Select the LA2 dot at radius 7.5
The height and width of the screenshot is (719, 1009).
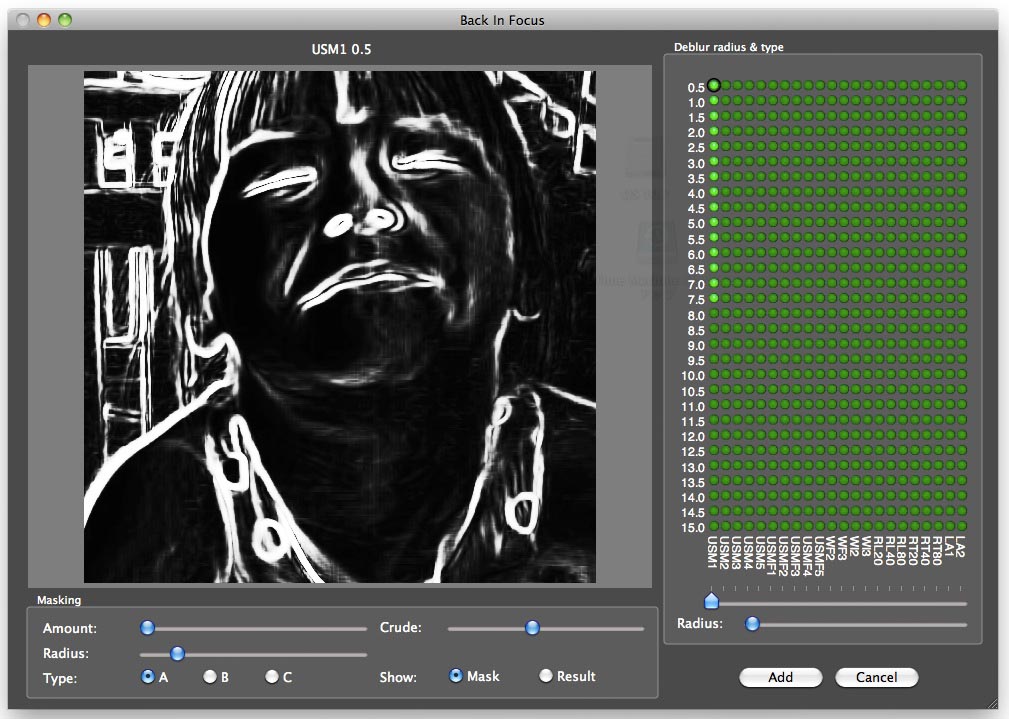(x=962, y=299)
